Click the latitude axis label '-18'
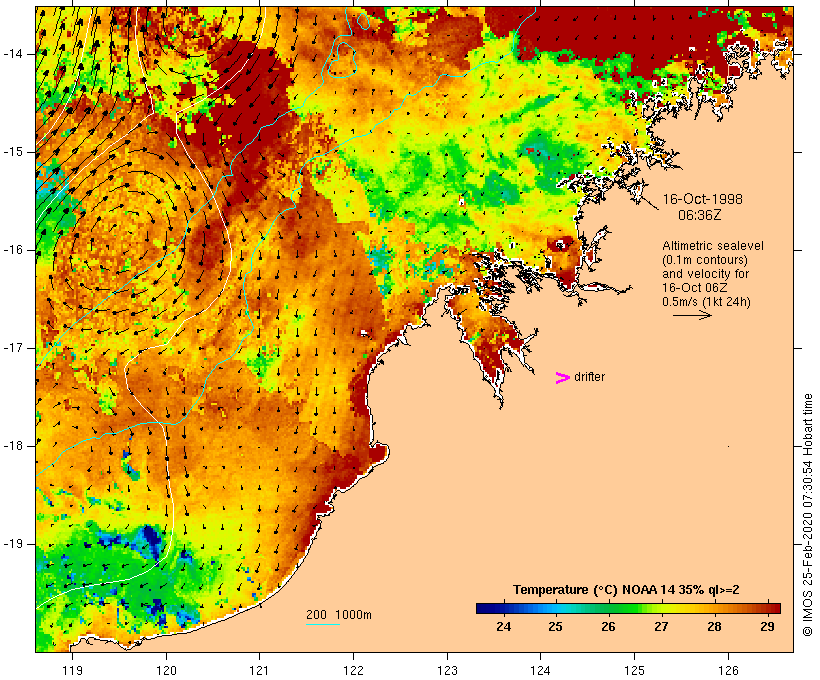Screen dimensions: 820x680 12,446
